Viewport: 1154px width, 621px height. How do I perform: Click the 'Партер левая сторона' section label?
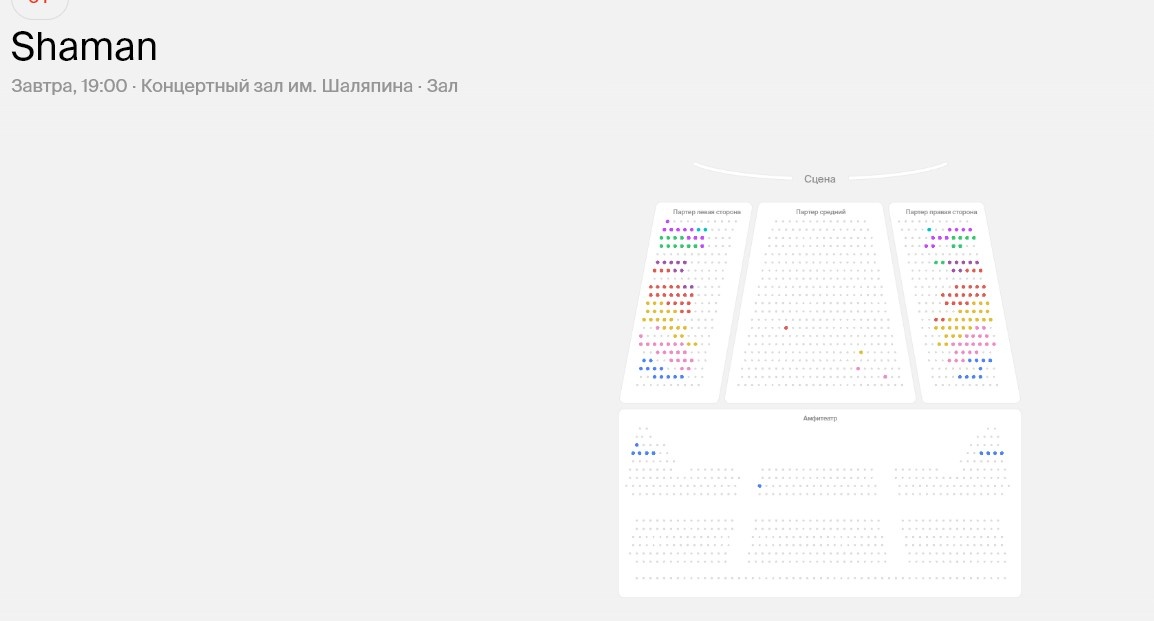[x=707, y=212]
